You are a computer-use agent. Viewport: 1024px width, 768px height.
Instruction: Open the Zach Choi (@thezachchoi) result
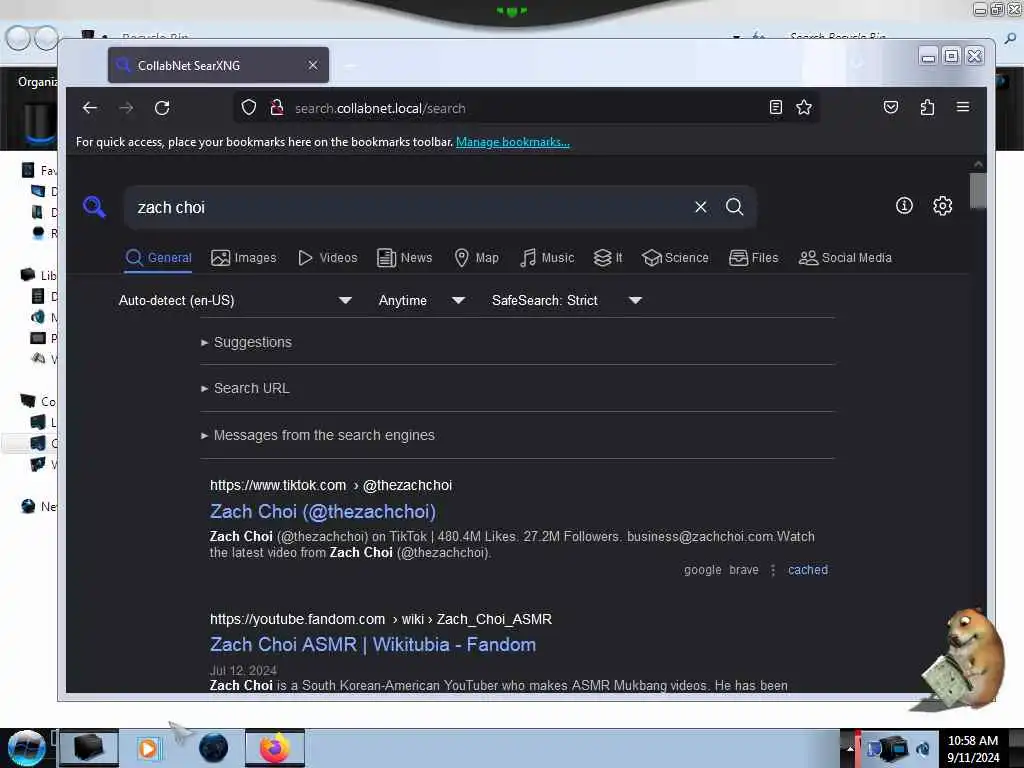tap(323, 511)
